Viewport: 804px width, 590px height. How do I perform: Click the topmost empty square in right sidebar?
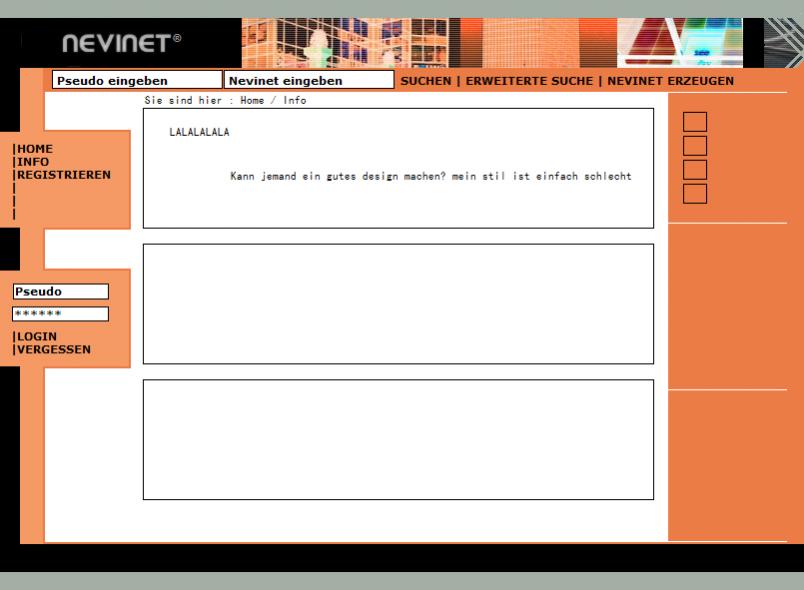694,122
